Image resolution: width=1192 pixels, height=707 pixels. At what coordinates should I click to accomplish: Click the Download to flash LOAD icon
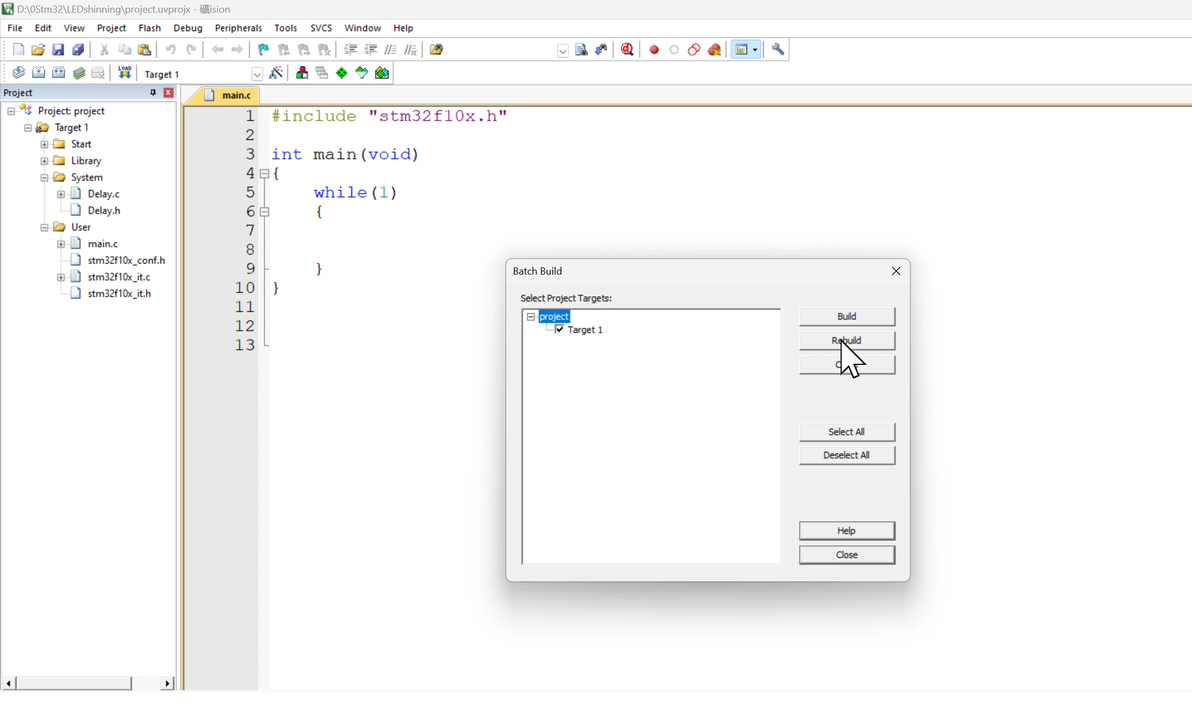click(125, 73)
